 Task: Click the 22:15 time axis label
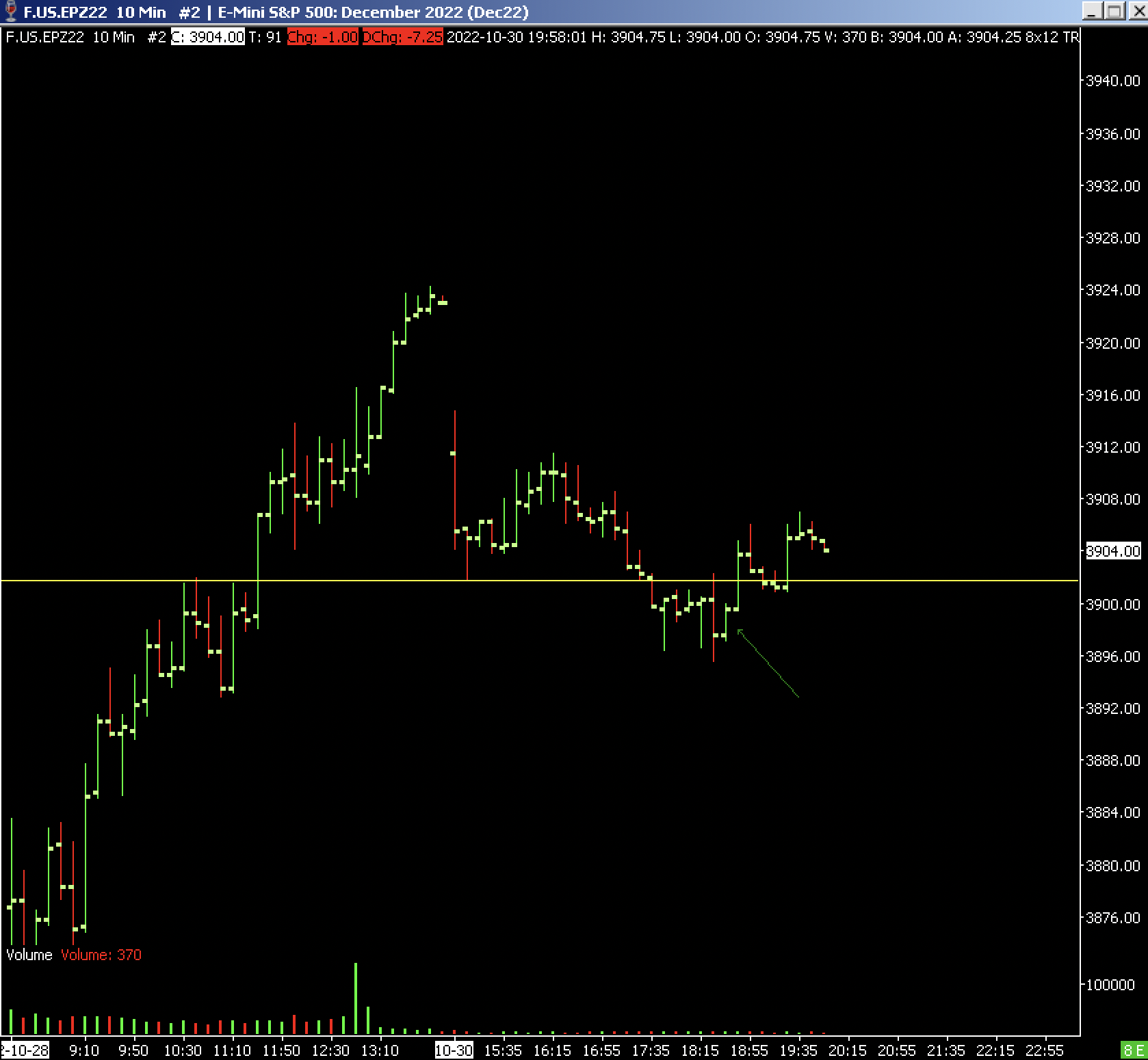click(x=995, y=1050)
